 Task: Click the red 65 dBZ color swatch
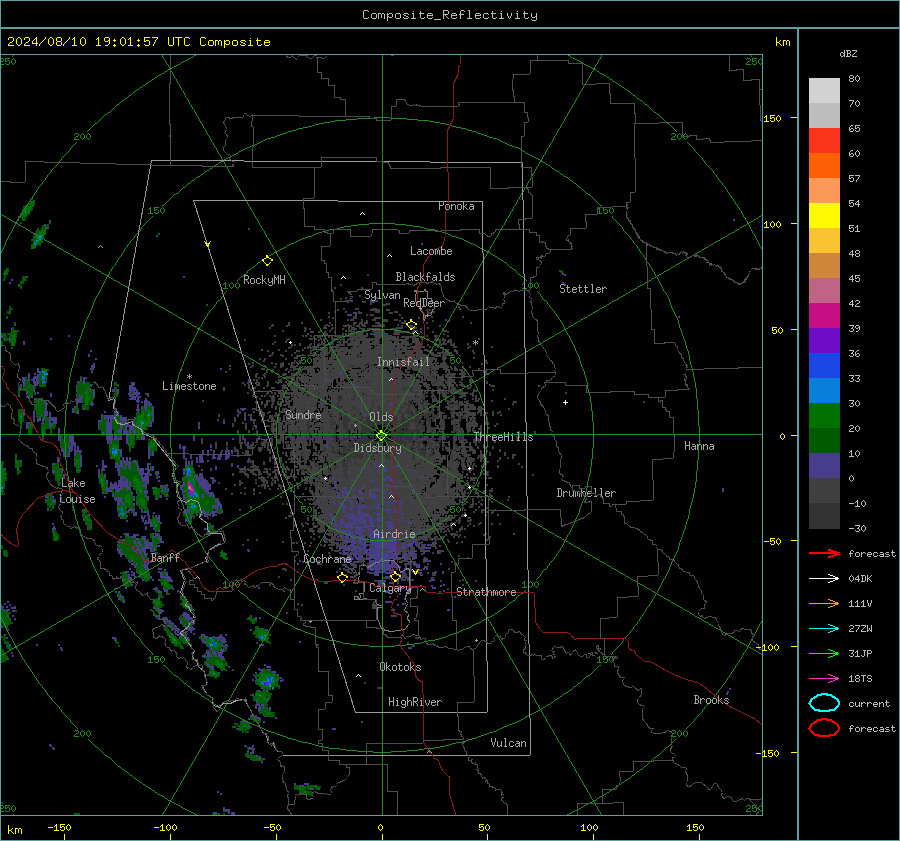(824, 140)
